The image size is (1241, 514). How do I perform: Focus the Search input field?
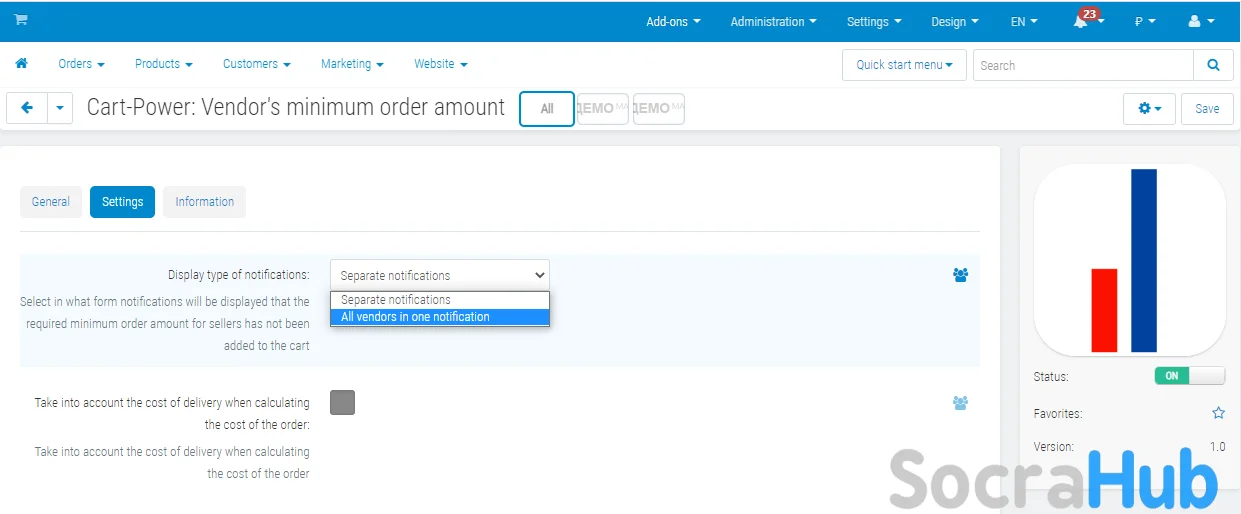1083,65
